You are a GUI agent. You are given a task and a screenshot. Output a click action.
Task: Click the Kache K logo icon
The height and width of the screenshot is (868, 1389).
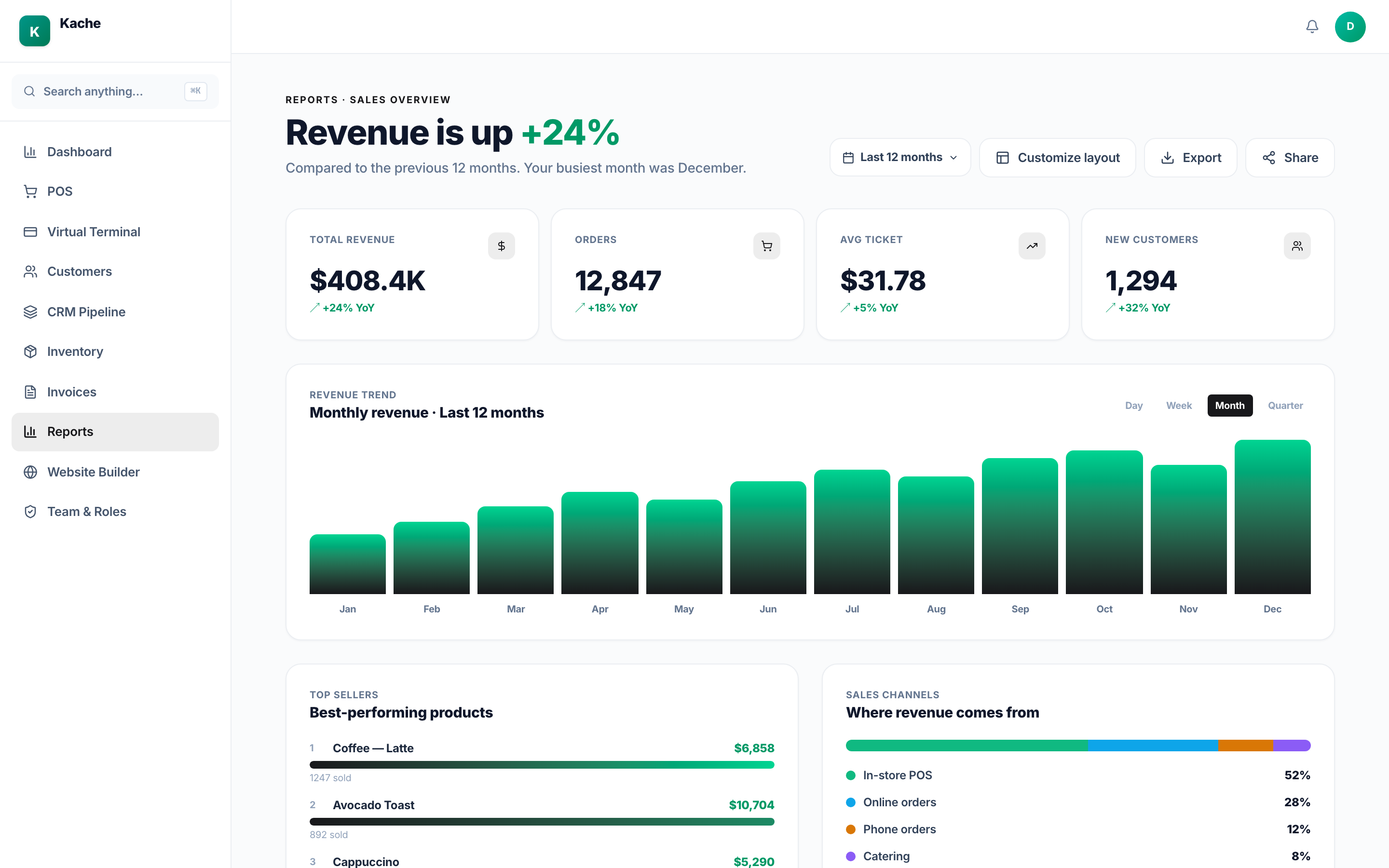34,31
